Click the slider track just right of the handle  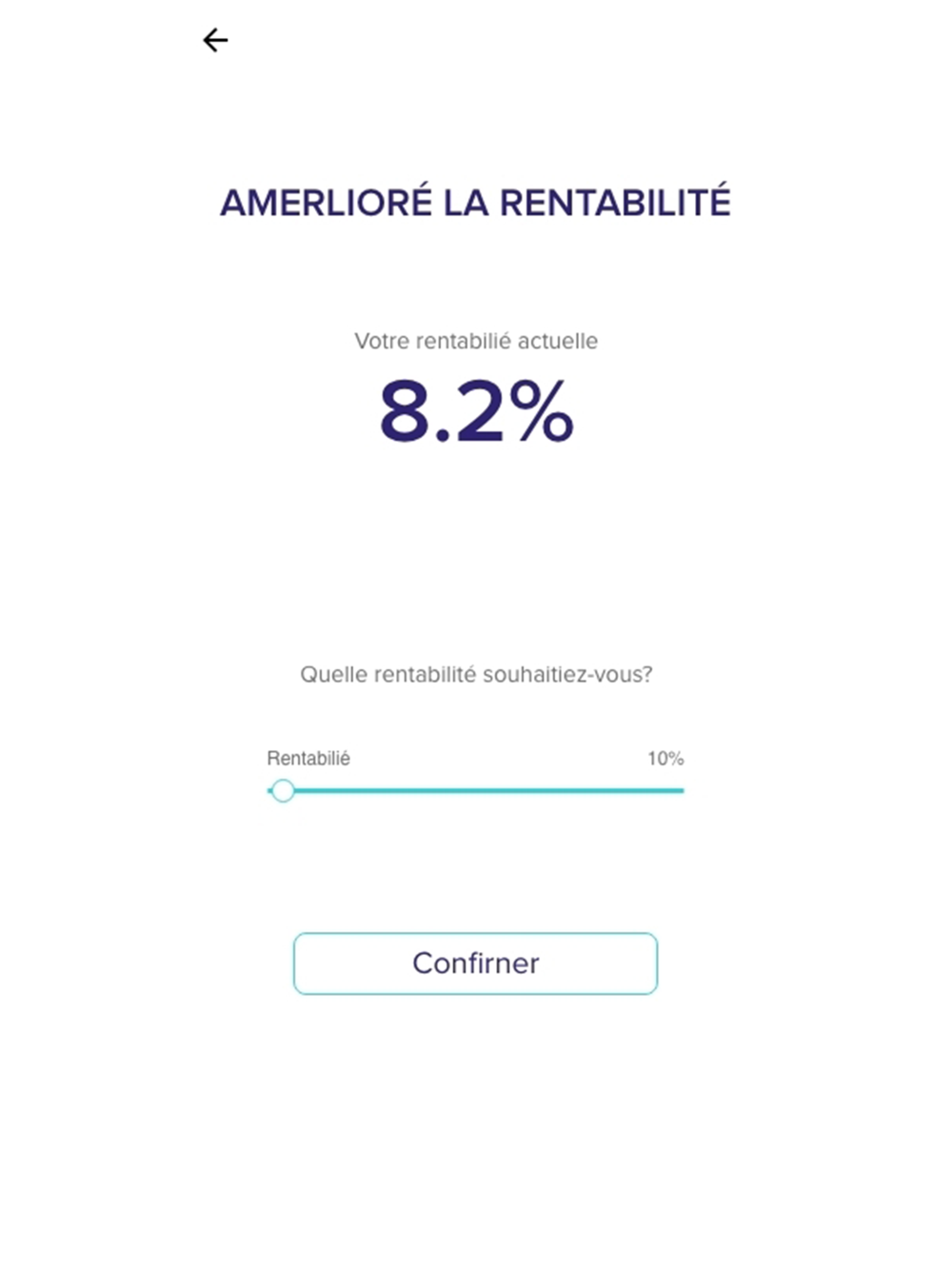click(314, 791)
